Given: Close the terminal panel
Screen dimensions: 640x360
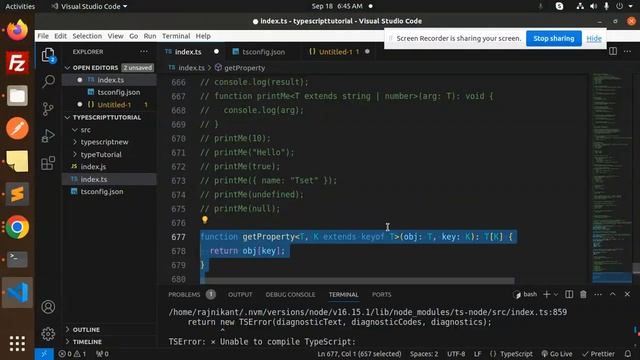Looking at the screenshot, I should point(627,294).
